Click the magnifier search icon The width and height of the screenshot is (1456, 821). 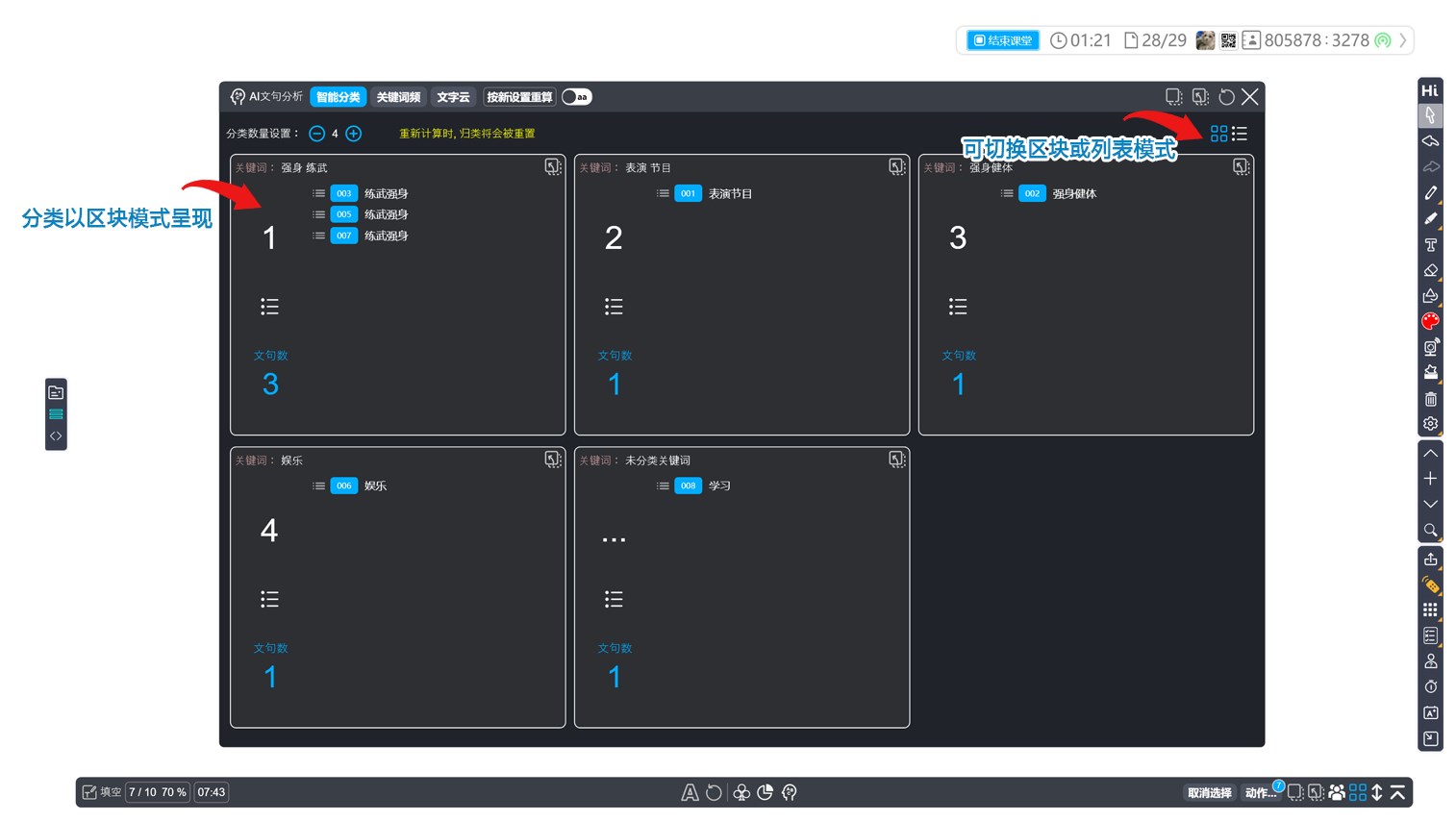click(x=1430, y=530)
